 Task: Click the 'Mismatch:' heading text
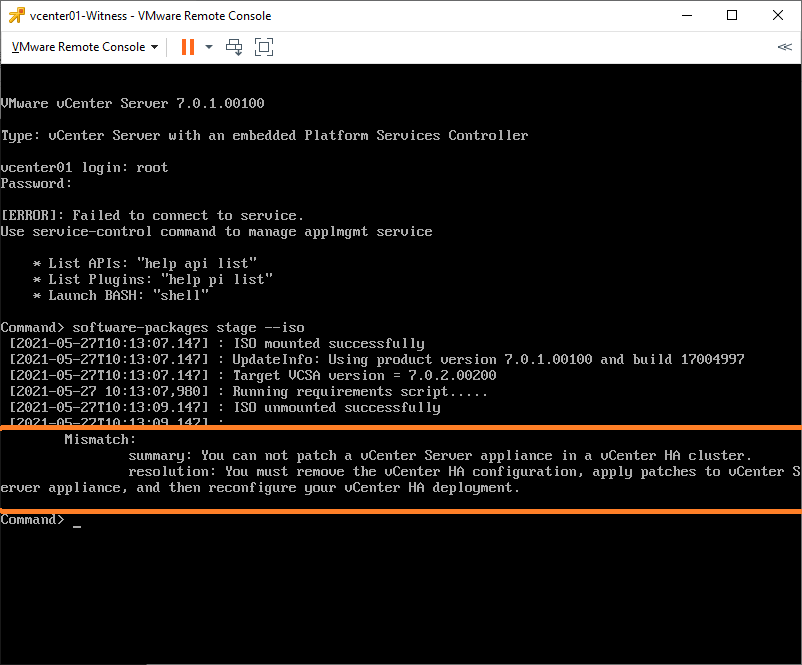(x=100, y=439)
